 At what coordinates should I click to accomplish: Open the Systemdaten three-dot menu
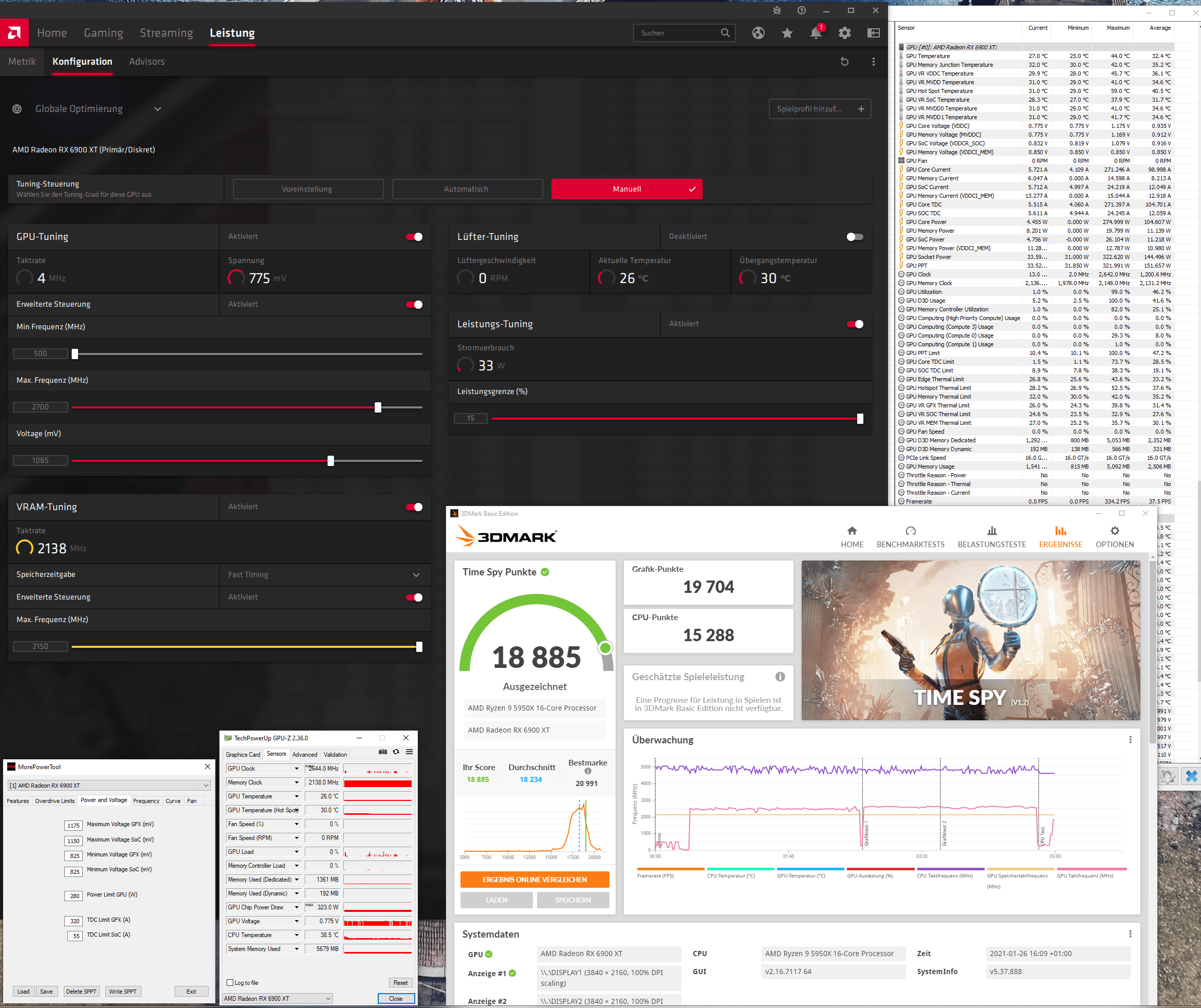[1130, 934]
